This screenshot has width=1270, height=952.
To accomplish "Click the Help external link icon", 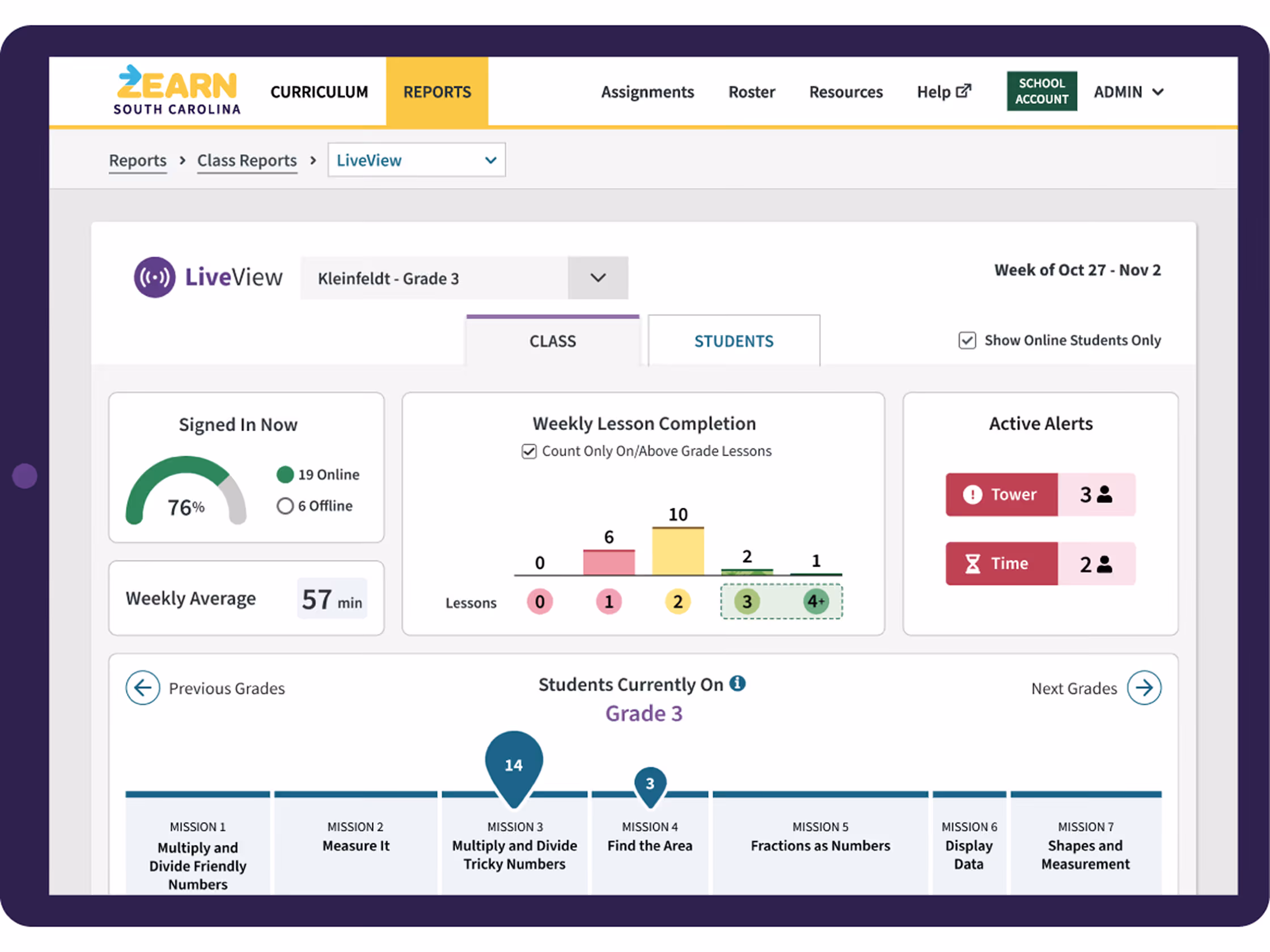I will [x=963, y=91].
